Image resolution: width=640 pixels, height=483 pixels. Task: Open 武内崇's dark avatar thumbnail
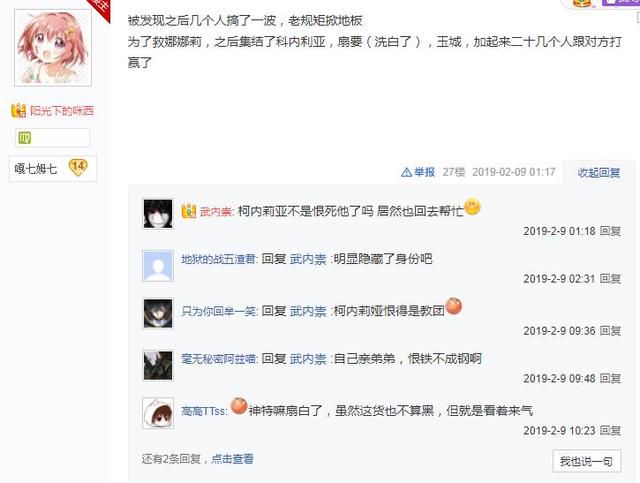(x=158, y=214)
